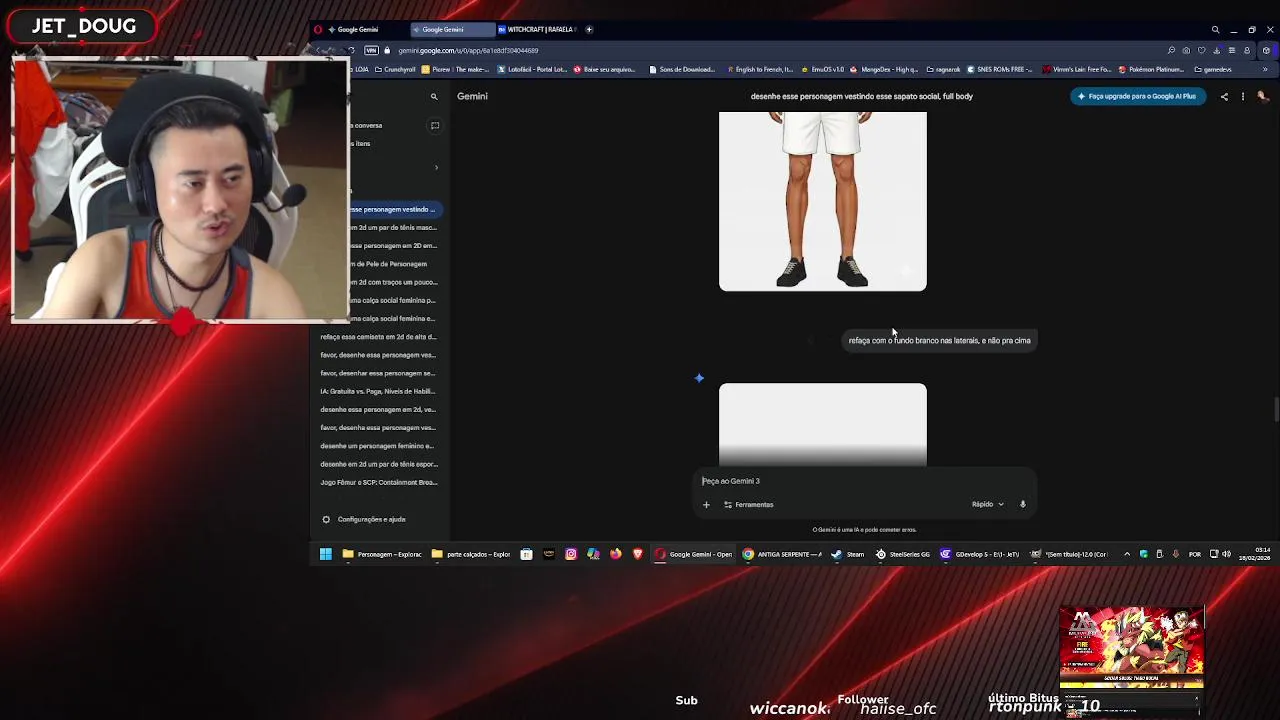Image resolution: width=1280 pixels, height=720 pixels.
Task: Select chat 'desenhe em 2d um par de tênis espor...'
Action: [378, 464]
